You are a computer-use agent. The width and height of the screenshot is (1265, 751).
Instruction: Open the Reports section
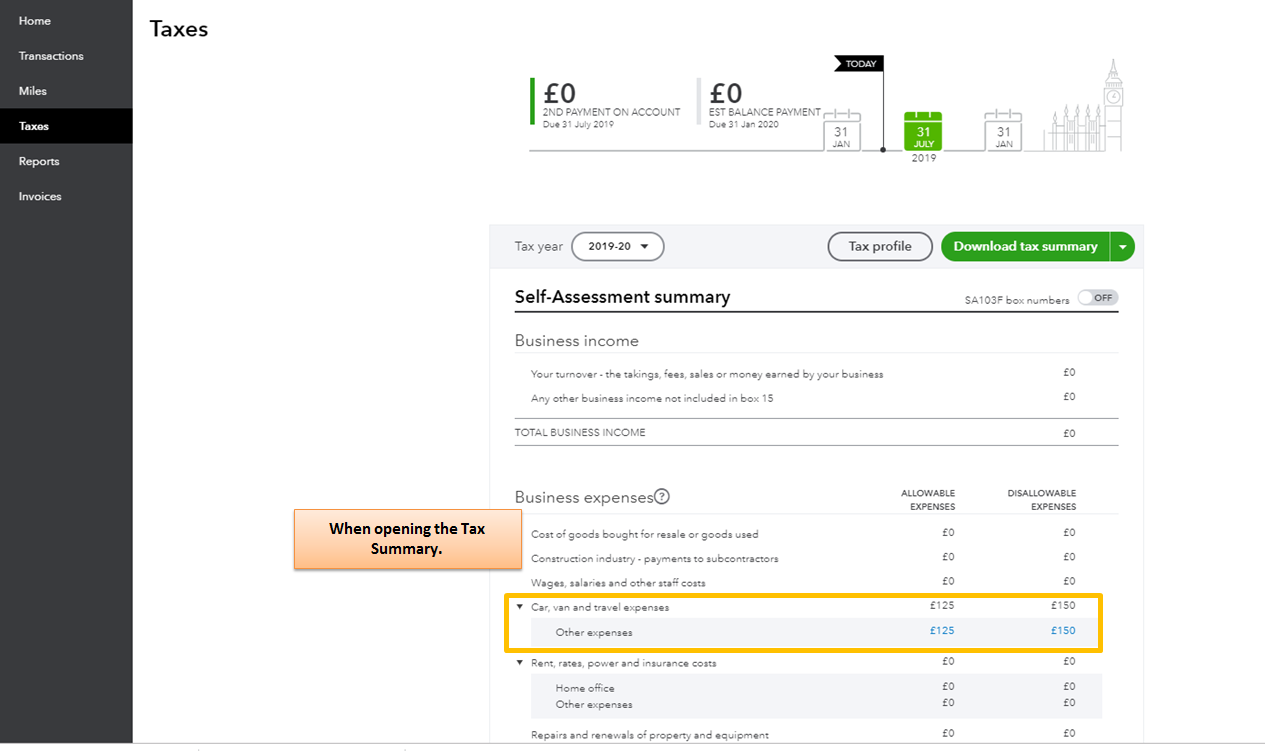click(x=37, y=161)
